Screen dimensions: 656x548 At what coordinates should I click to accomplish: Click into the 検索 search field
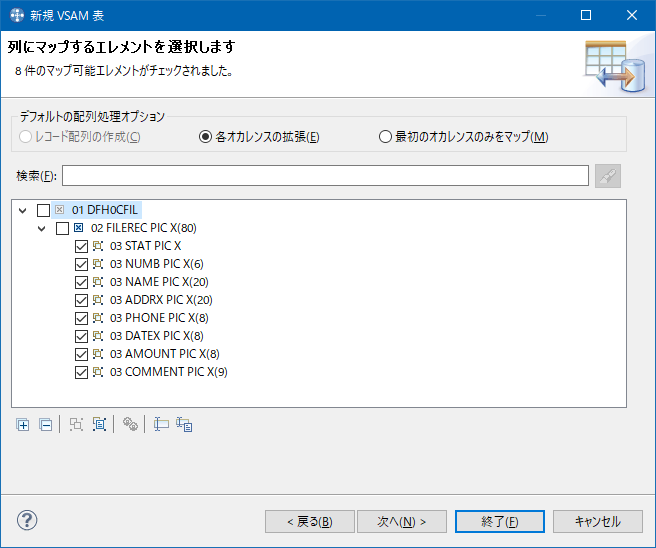coord(325,175)
